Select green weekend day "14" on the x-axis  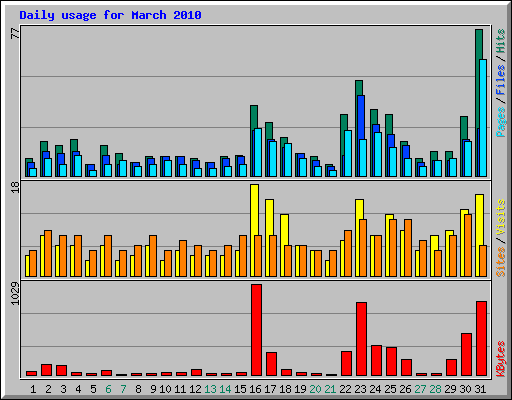pos(225,389)
